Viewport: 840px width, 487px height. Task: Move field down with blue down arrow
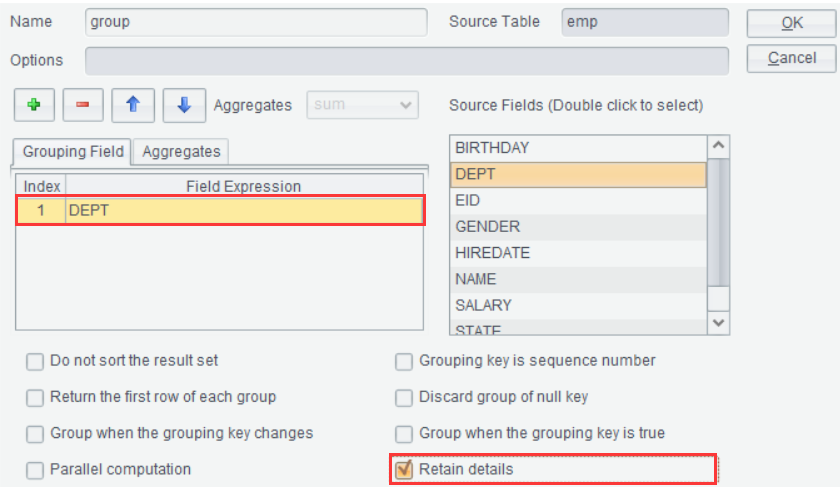click(x=184, y=105)
